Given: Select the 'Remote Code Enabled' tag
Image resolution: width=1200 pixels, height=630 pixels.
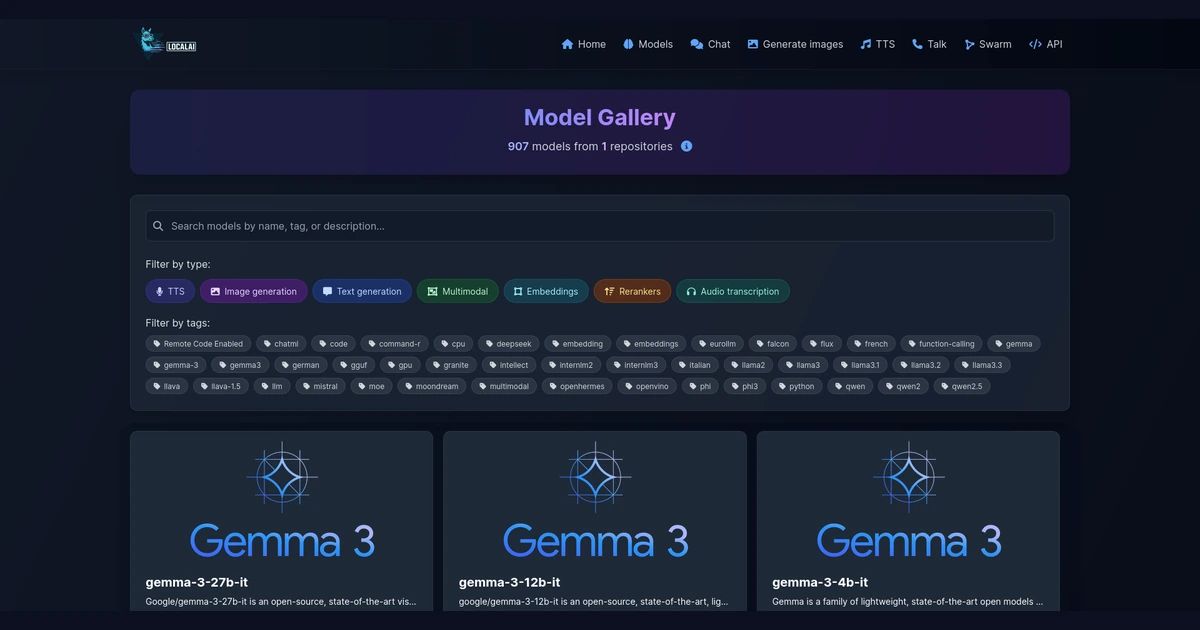Looking at the screenshot, I should (198, 343).
